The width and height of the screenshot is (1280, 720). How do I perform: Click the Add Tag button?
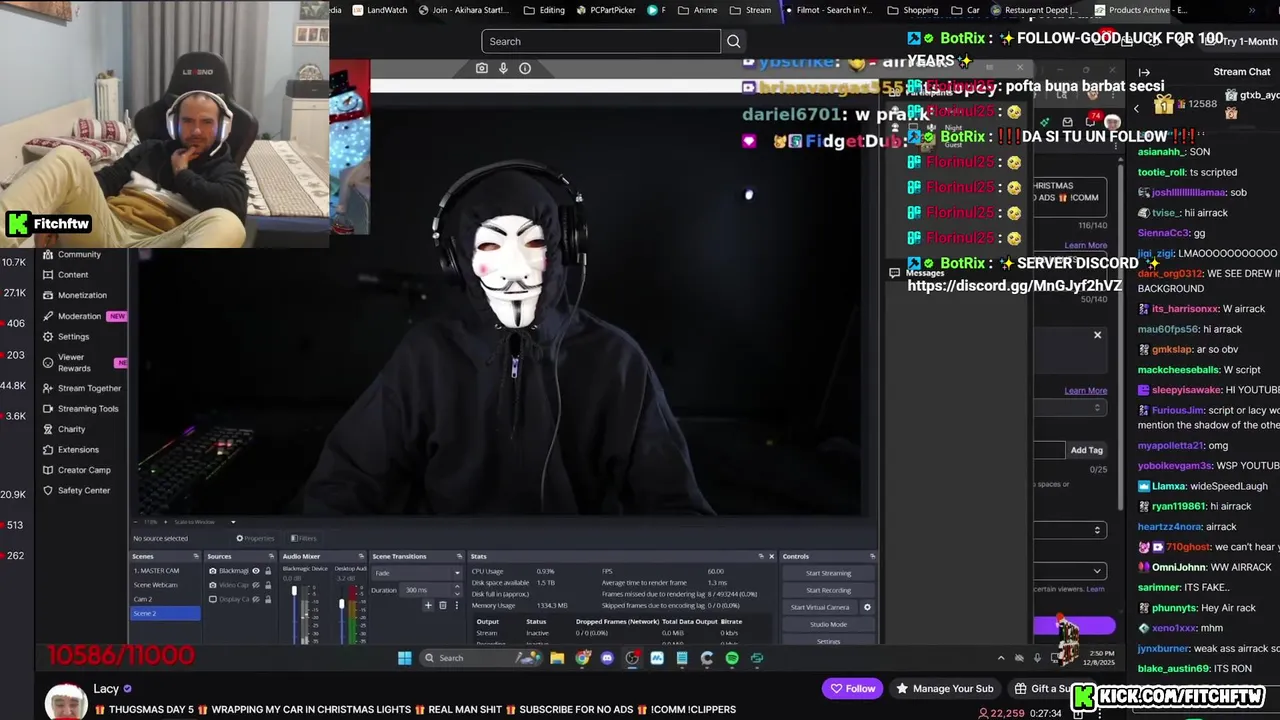(x=1087, y=450)
